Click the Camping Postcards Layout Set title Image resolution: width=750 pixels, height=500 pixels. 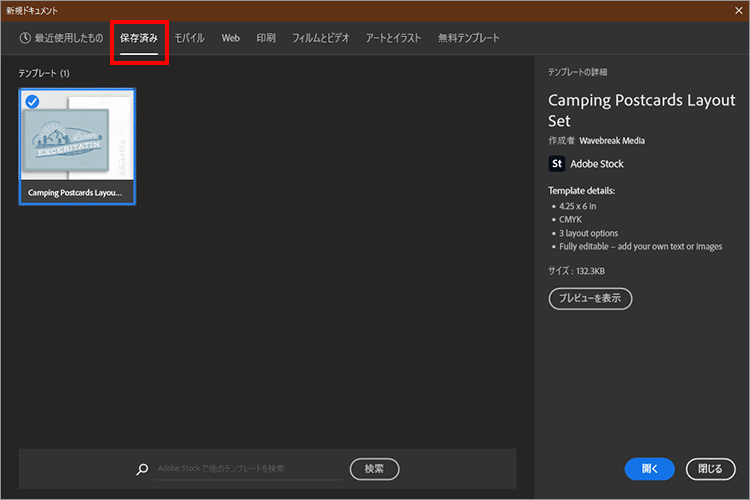coord(641,111)
